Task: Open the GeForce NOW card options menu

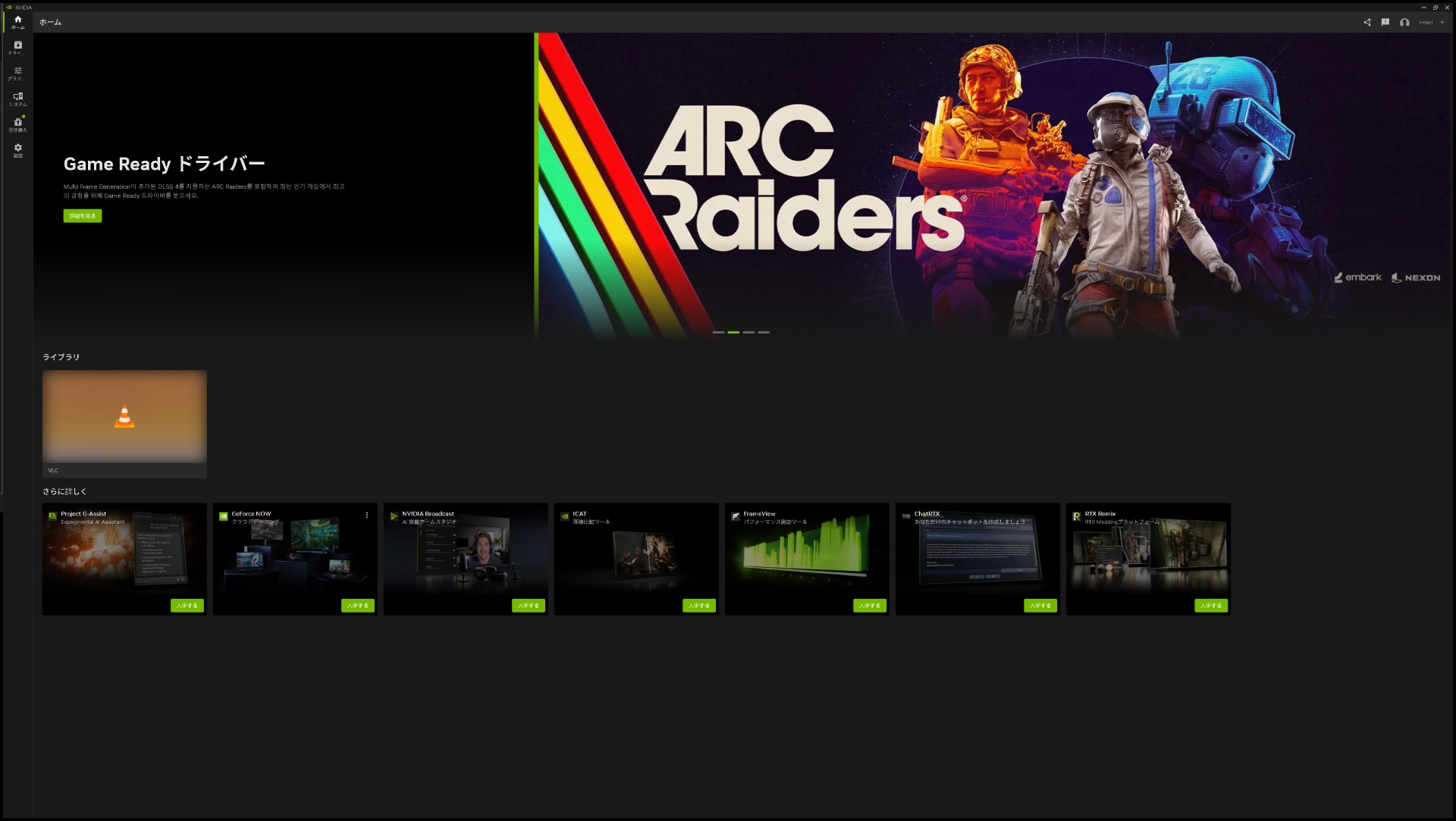Action: tap(367, 515)
